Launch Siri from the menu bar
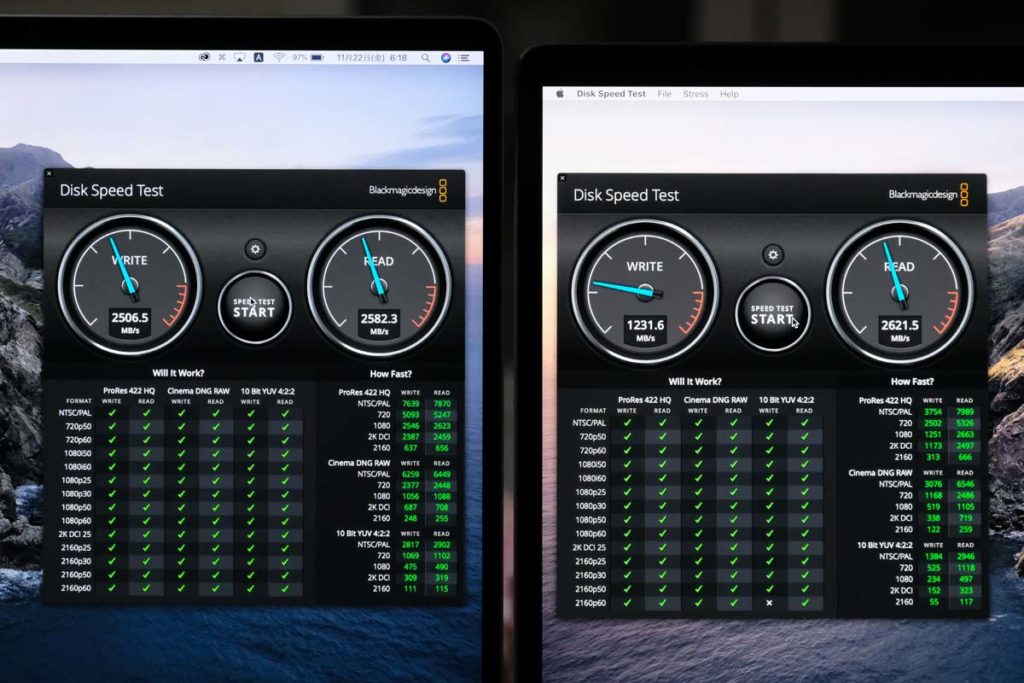The image size is (1024, 683). 445,58
